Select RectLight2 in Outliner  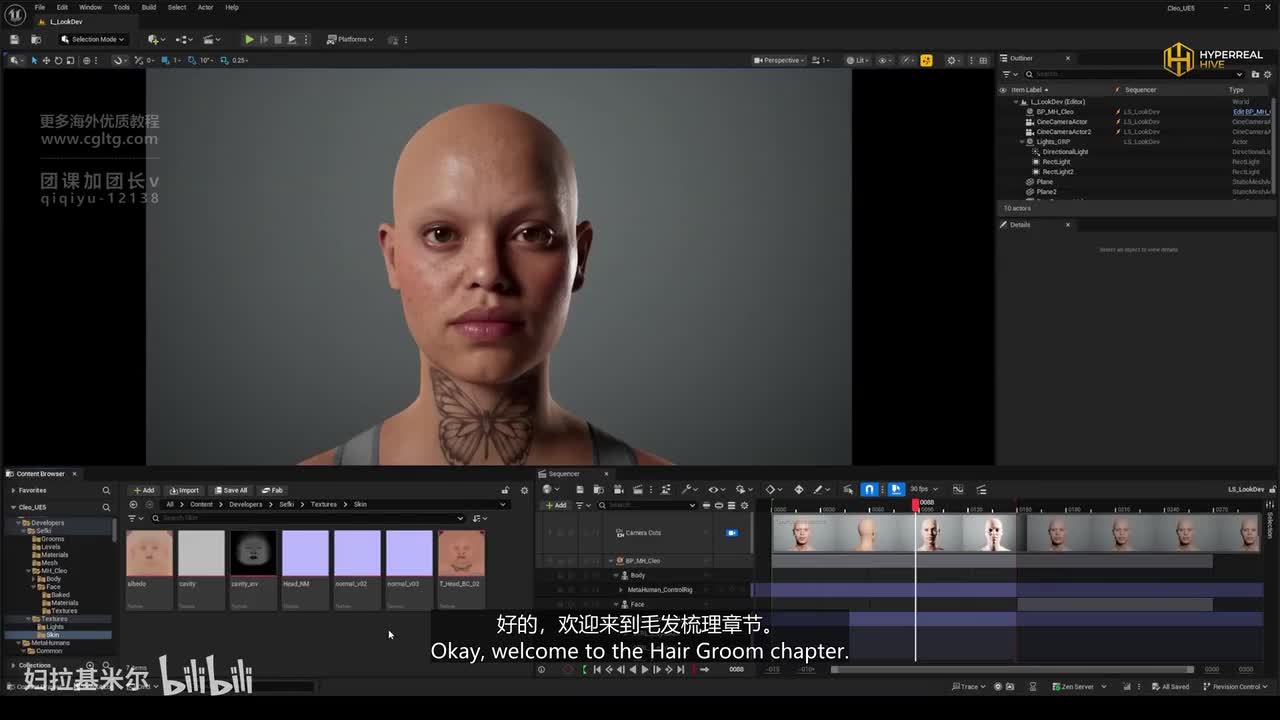pyautogui.click(x=1058, y=172)
